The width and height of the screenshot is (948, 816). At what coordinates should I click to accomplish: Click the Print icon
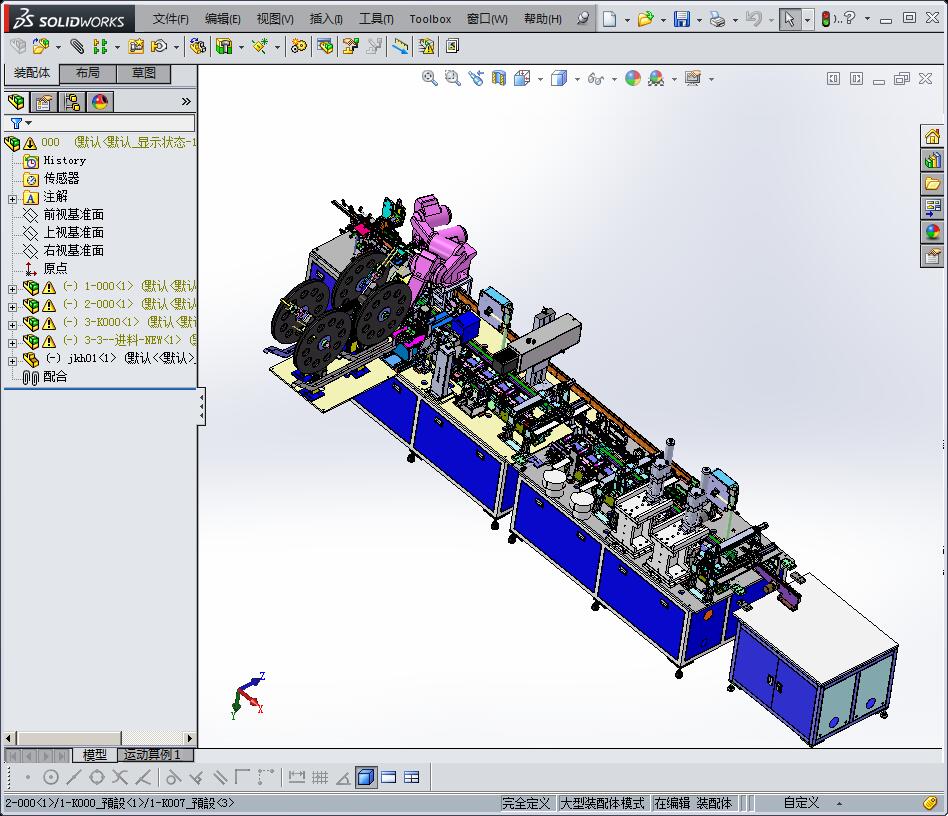tap(716, 19)
